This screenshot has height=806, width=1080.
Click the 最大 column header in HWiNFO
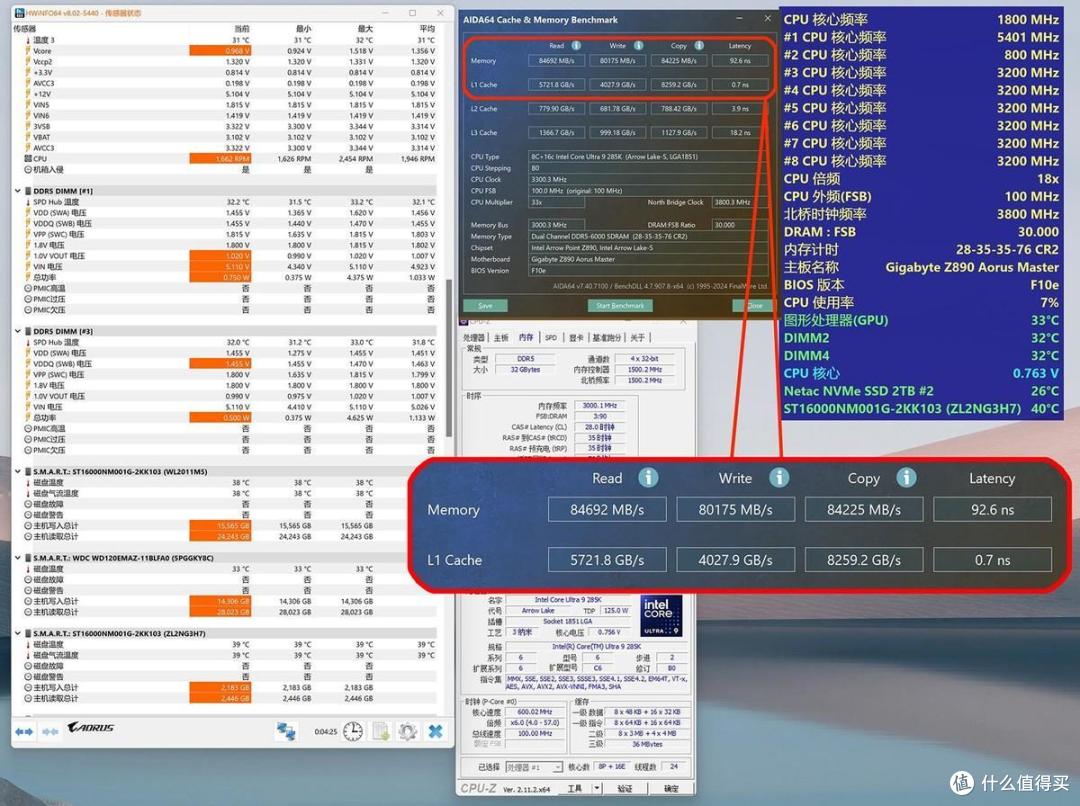point(366,29)
